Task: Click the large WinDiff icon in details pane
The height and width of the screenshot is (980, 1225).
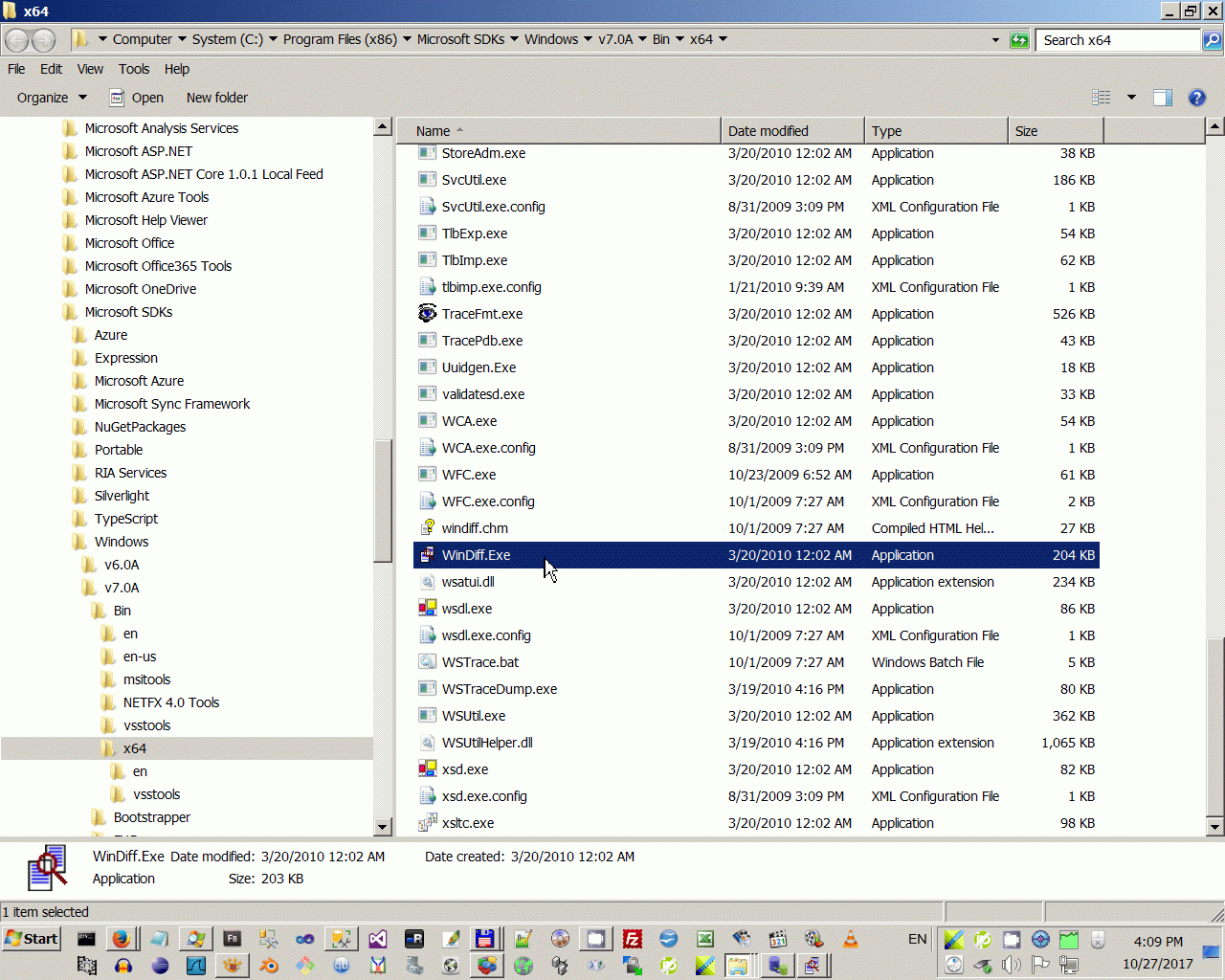Action: tap(48, 867)
